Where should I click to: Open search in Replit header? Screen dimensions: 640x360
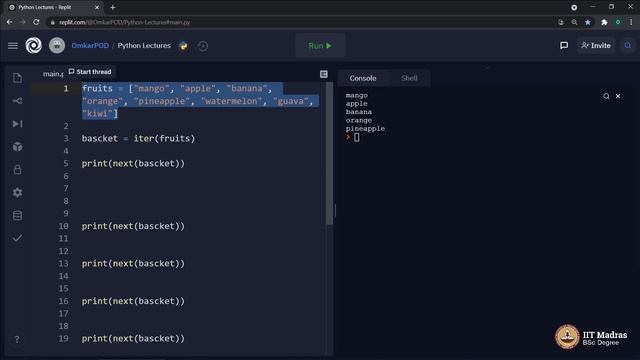tap(628, 45)
